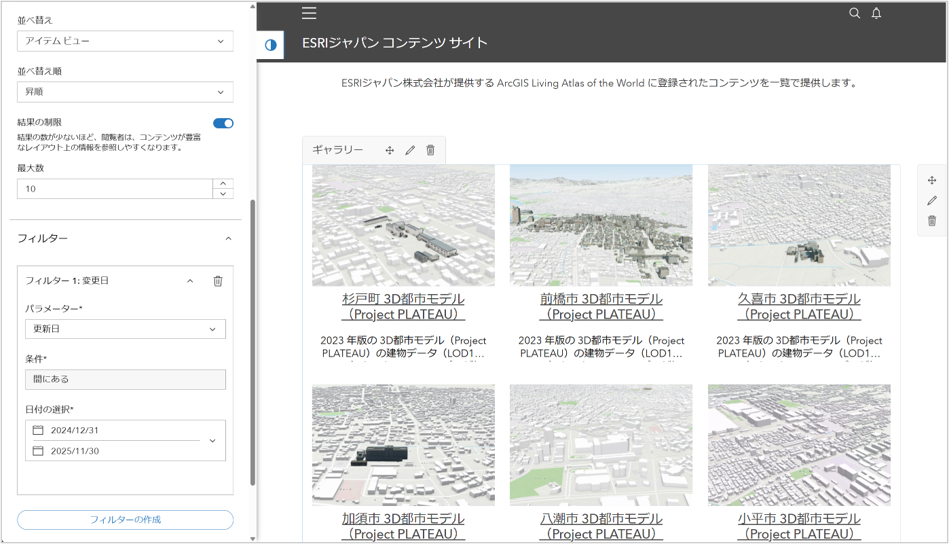Collapse the フィルター 1: 変更日 panel
The width and height of the screenshot is (949, 544).
(x=190, y=281)
